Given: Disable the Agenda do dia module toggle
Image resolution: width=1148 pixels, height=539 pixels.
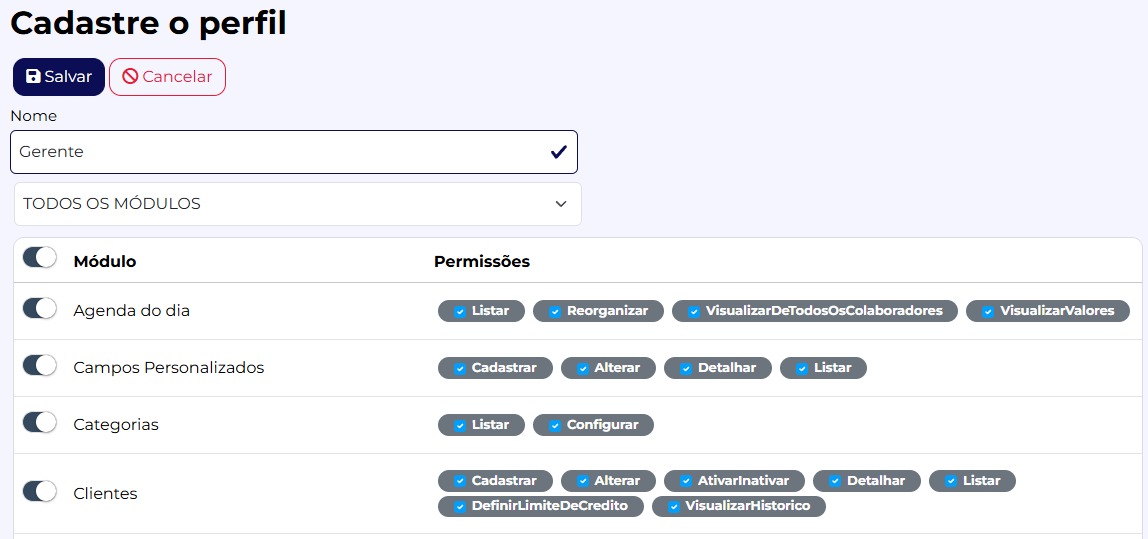Looking at the screenshot, I should 40,309.
